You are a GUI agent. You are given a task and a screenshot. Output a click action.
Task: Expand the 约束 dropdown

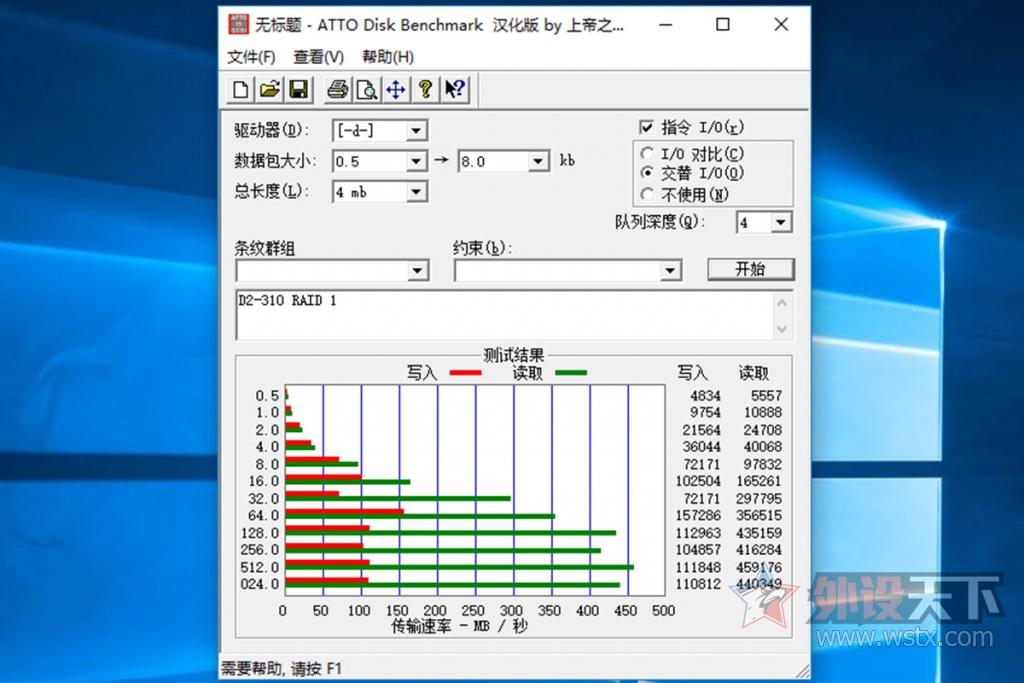[x=670, y=270]
